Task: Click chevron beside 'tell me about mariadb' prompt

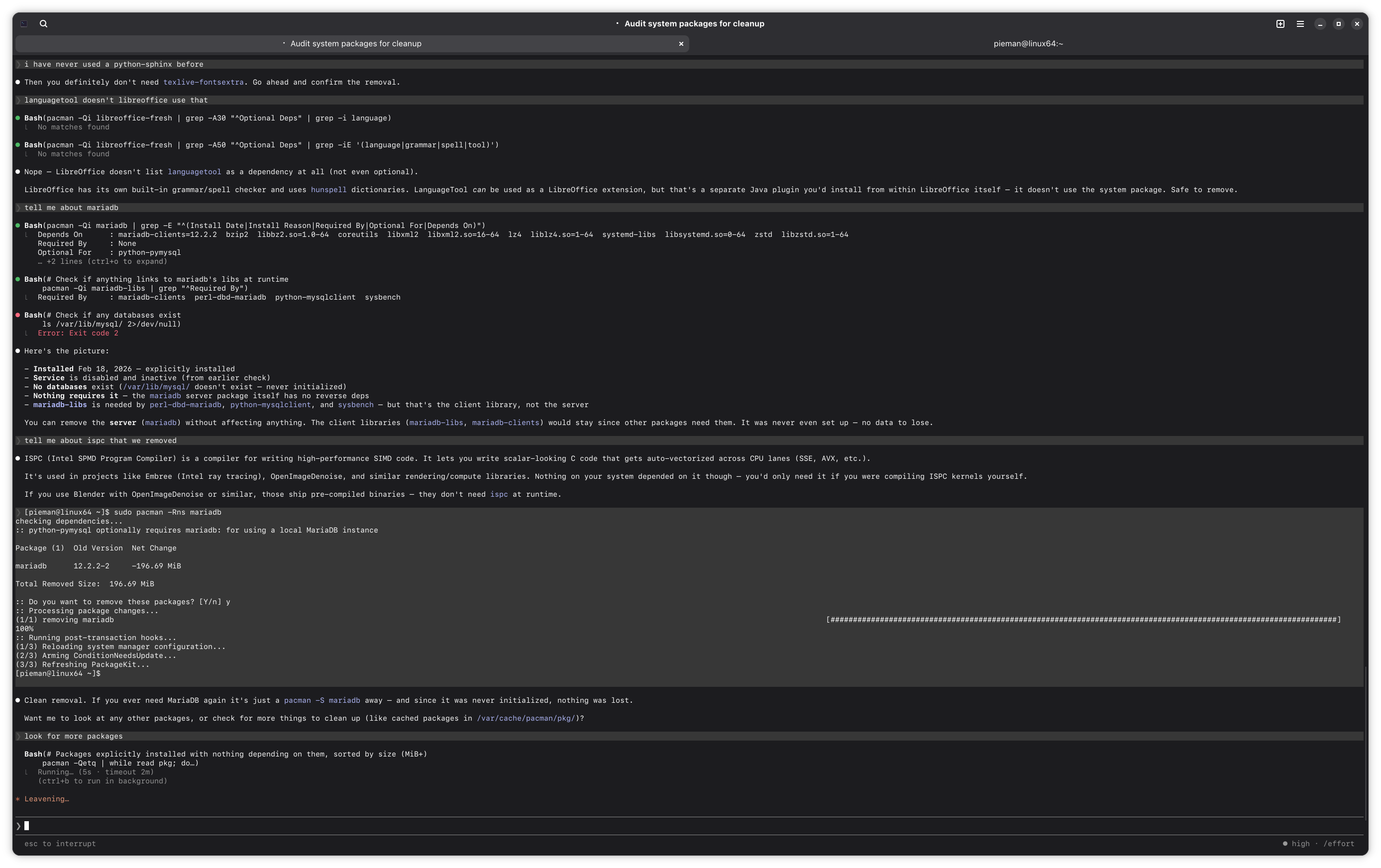Action: click(18, 208)
